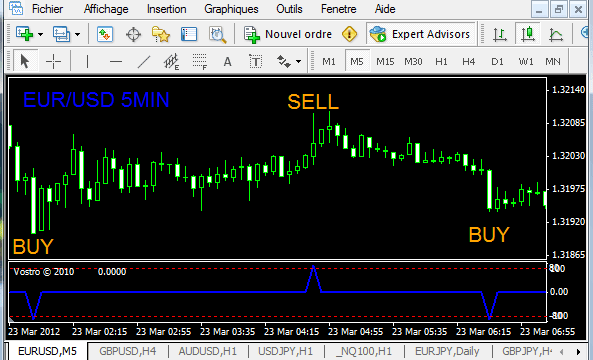
Task: Select the Text Label 'T' tool
Action: point(256,61)
